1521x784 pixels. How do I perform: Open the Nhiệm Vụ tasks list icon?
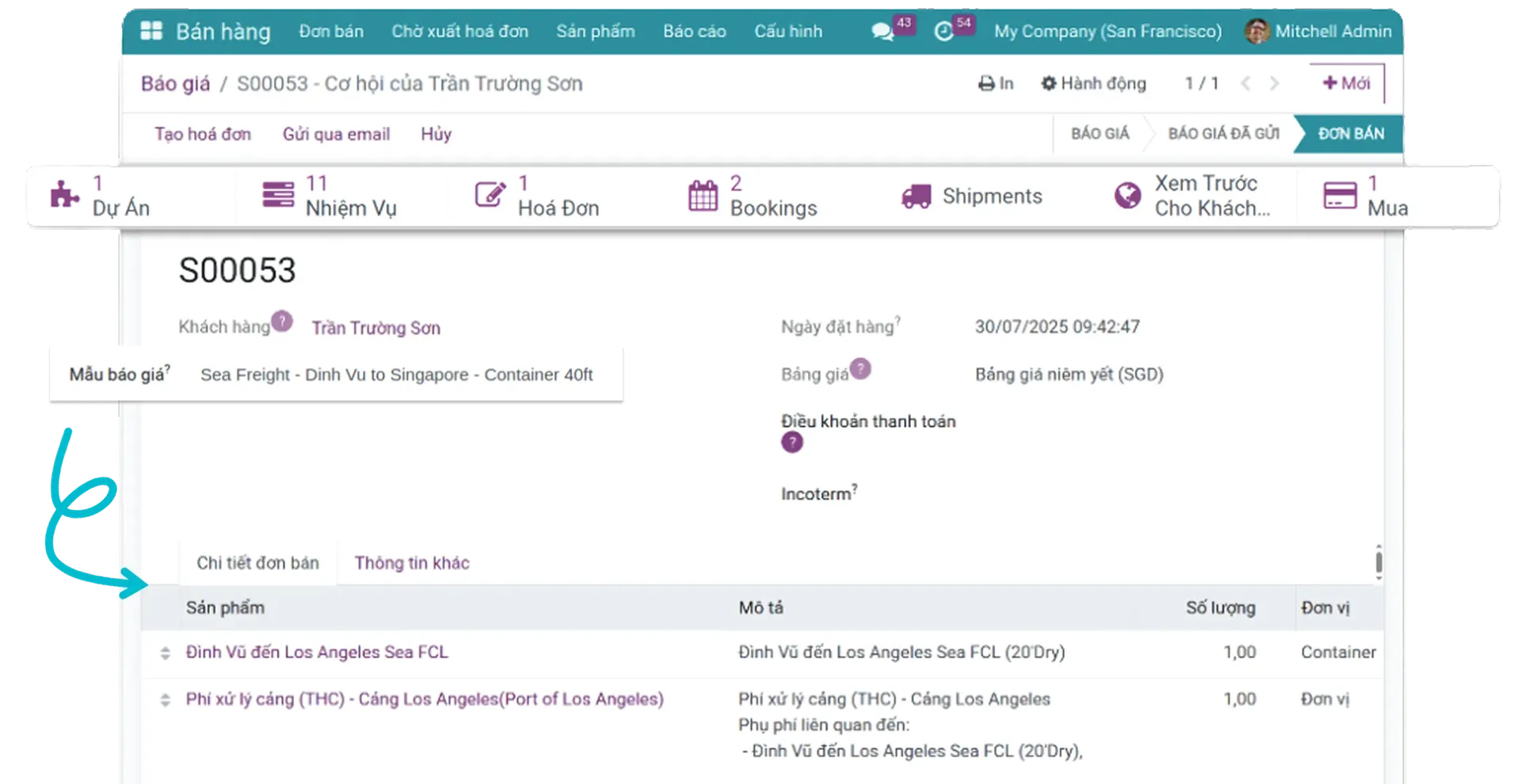(277, 195)
